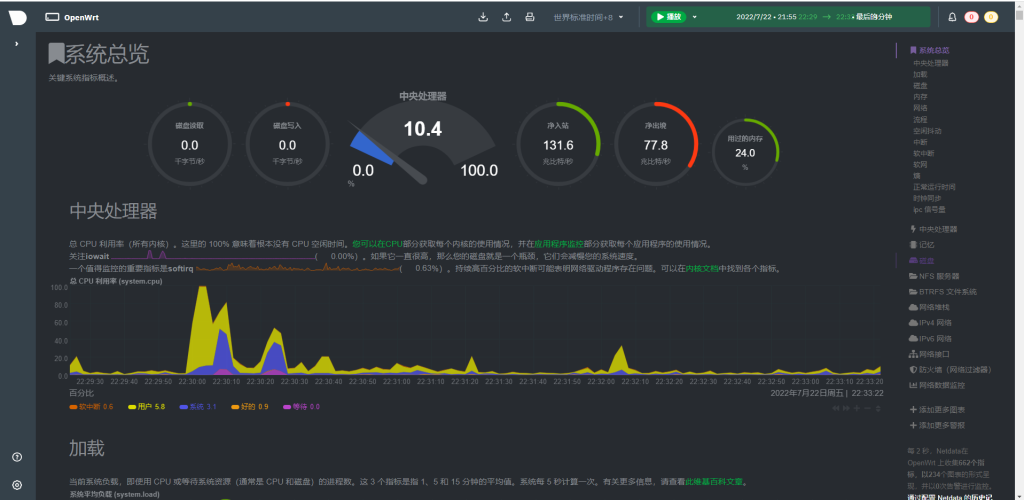Screen dimensions: 1024x500
Task: Click the download/import snapshot icon in top bar
Action: 483,17
